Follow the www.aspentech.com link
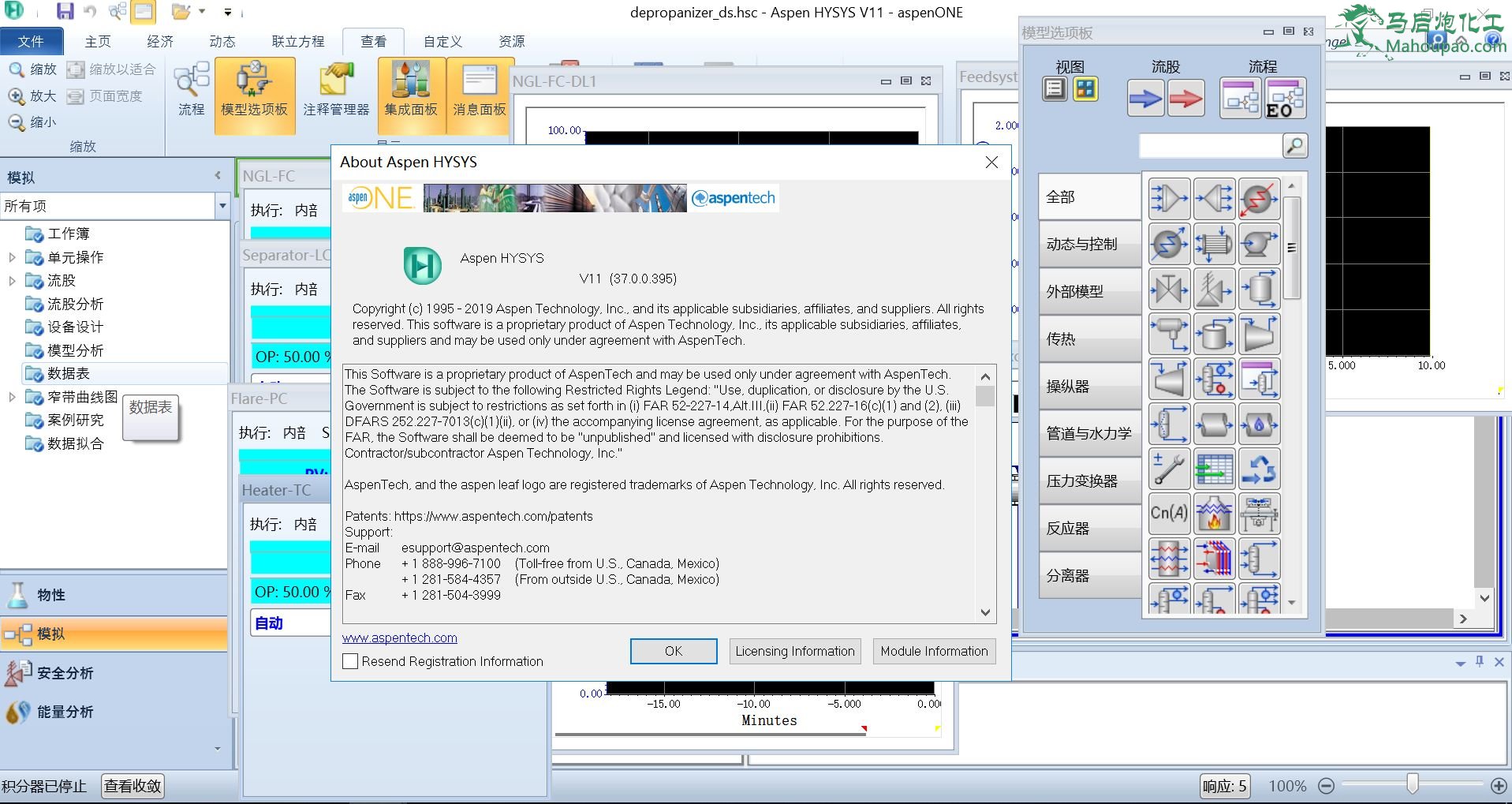 click(400, 638)
